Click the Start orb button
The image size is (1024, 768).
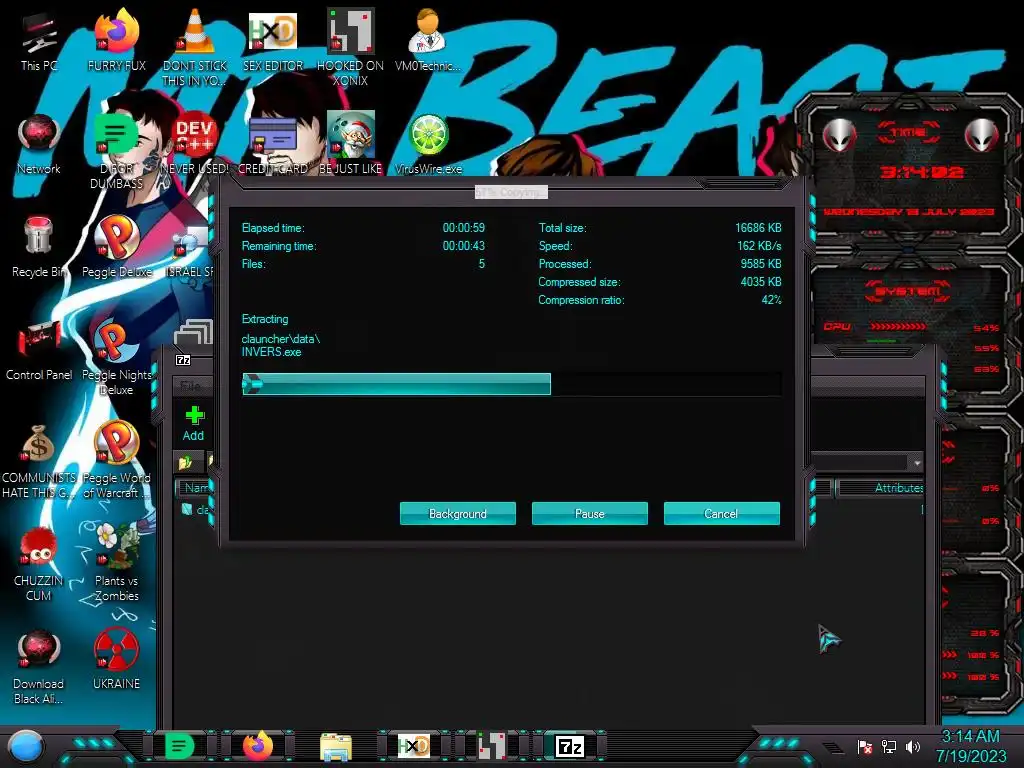26,747
